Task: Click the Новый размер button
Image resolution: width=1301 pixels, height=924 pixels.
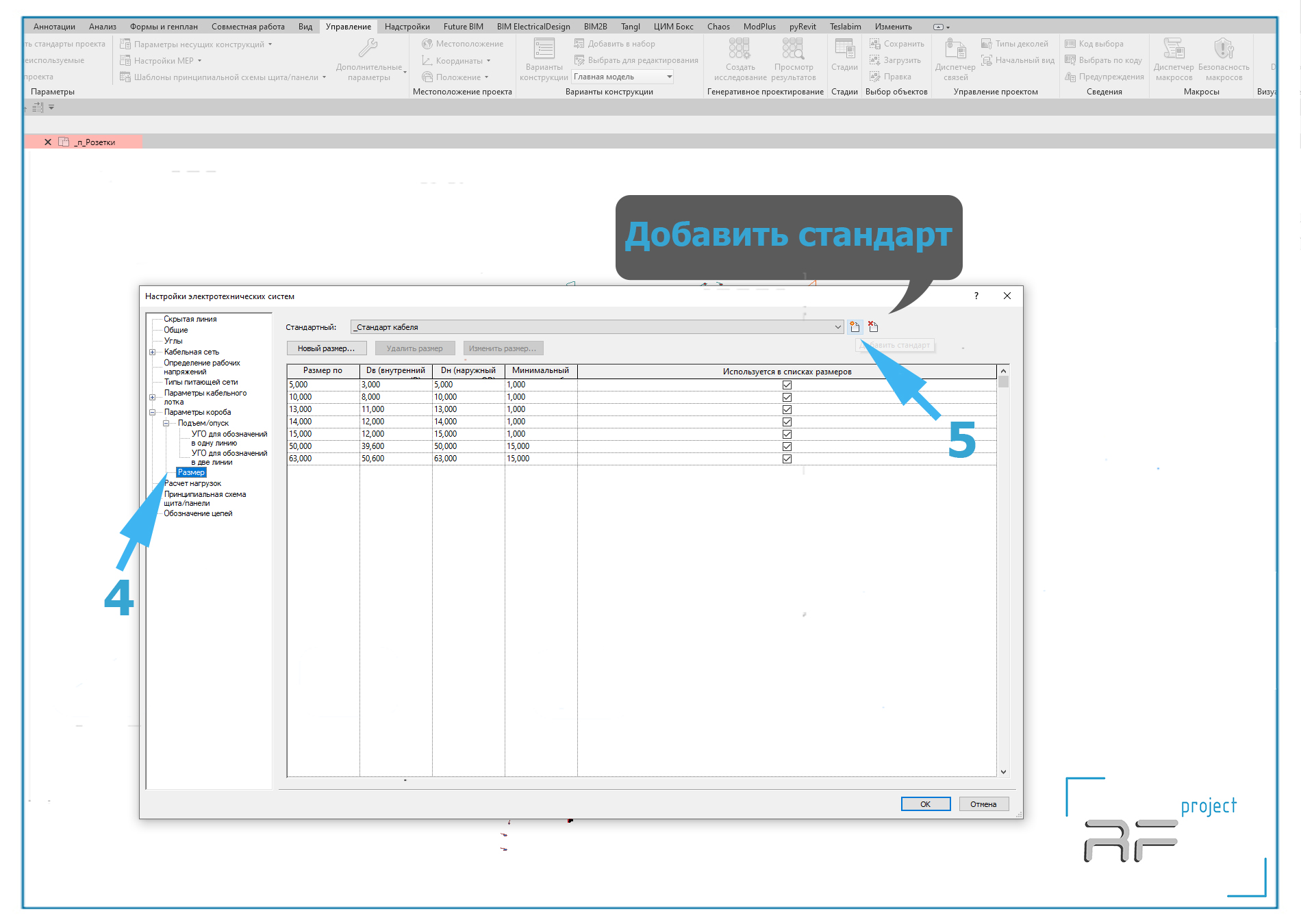Action: click(x=327, y=348)
